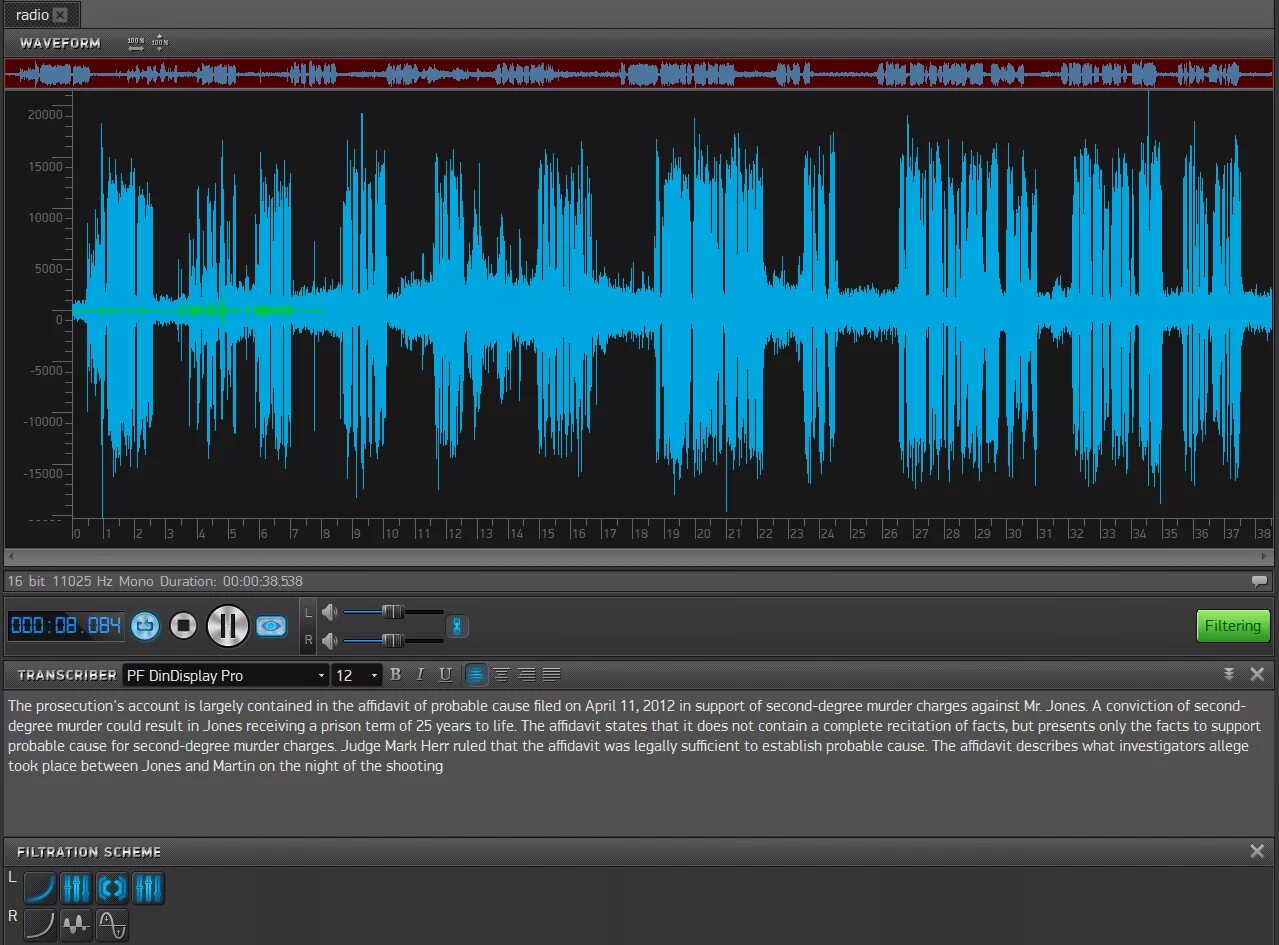
Task: Click the comment bubble status icon
Action: pos(1259,581)
